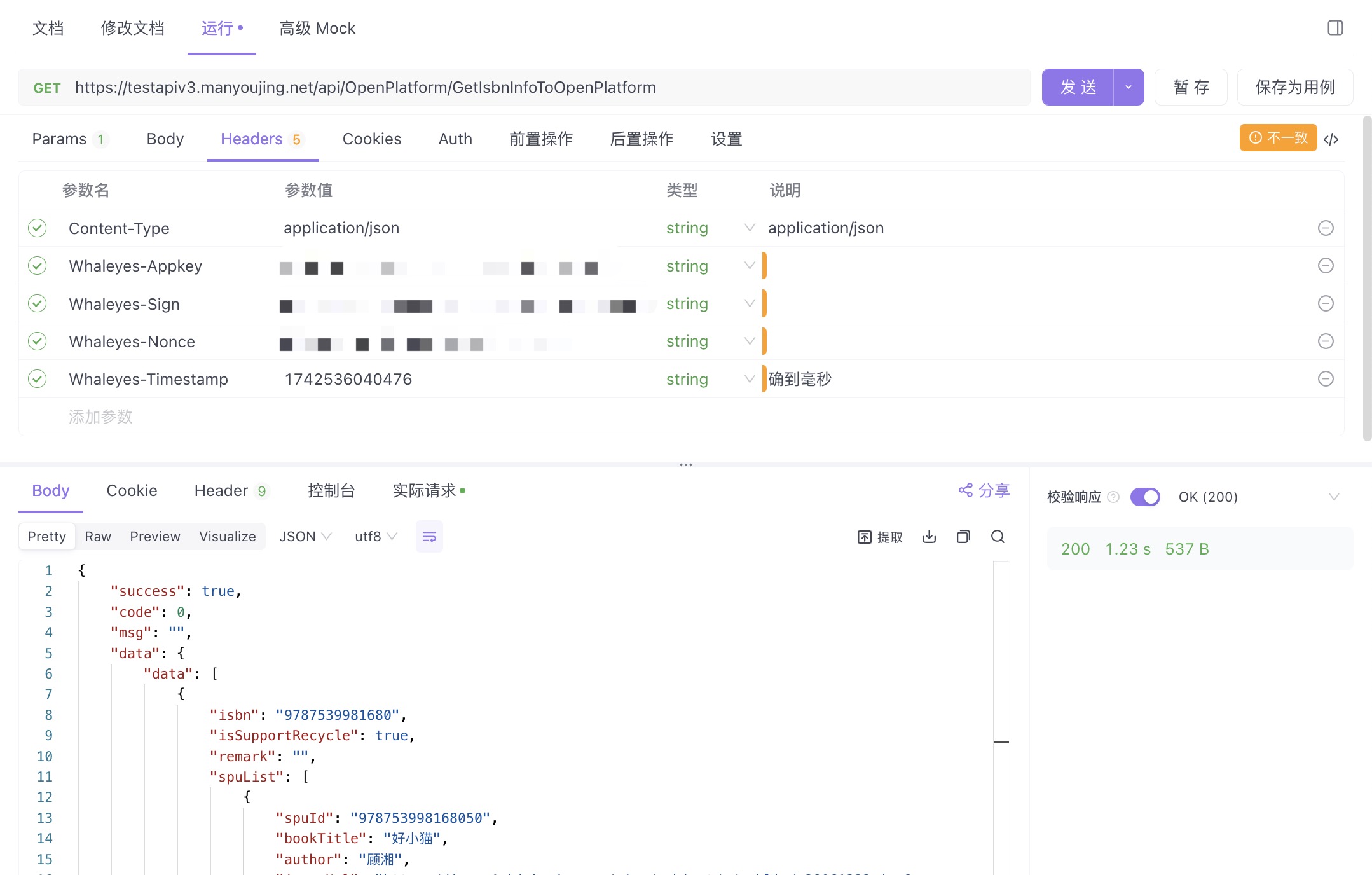This screenshot has width=1372, height=875.
Task: Toggle the right sidebar panel icon
Action: pos(1334,28)
